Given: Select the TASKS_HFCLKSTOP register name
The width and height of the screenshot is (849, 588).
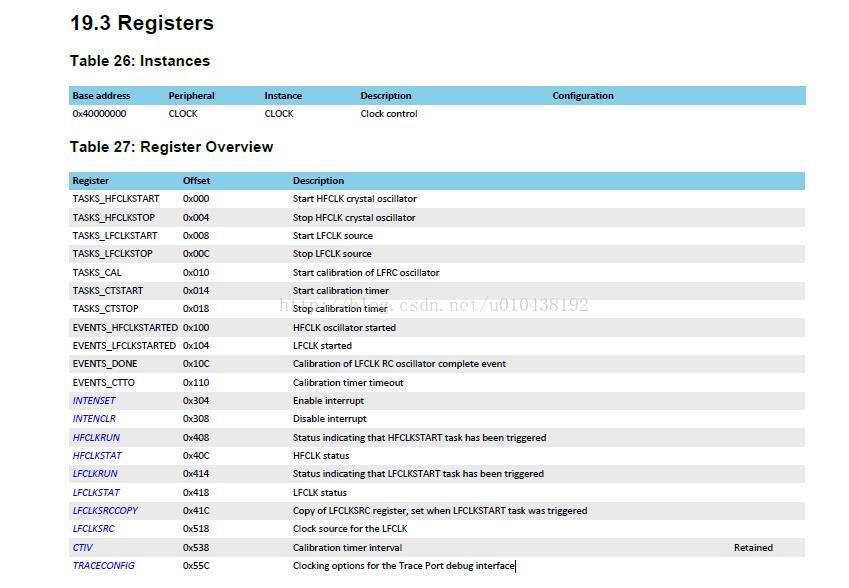Looking at the screenshot, I should (114, 218).
